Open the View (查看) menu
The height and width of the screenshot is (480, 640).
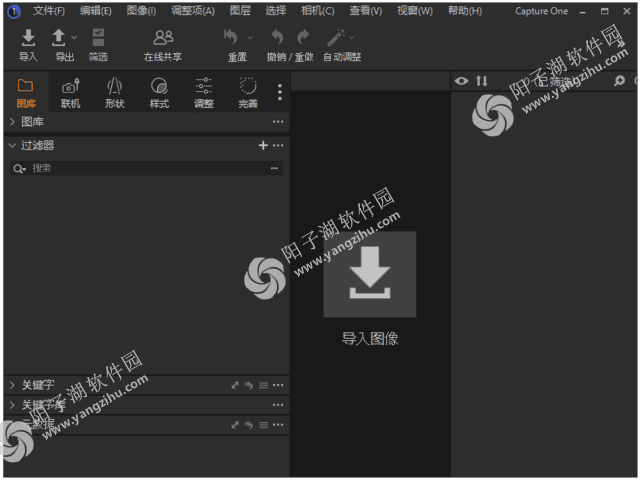(366, 11)
